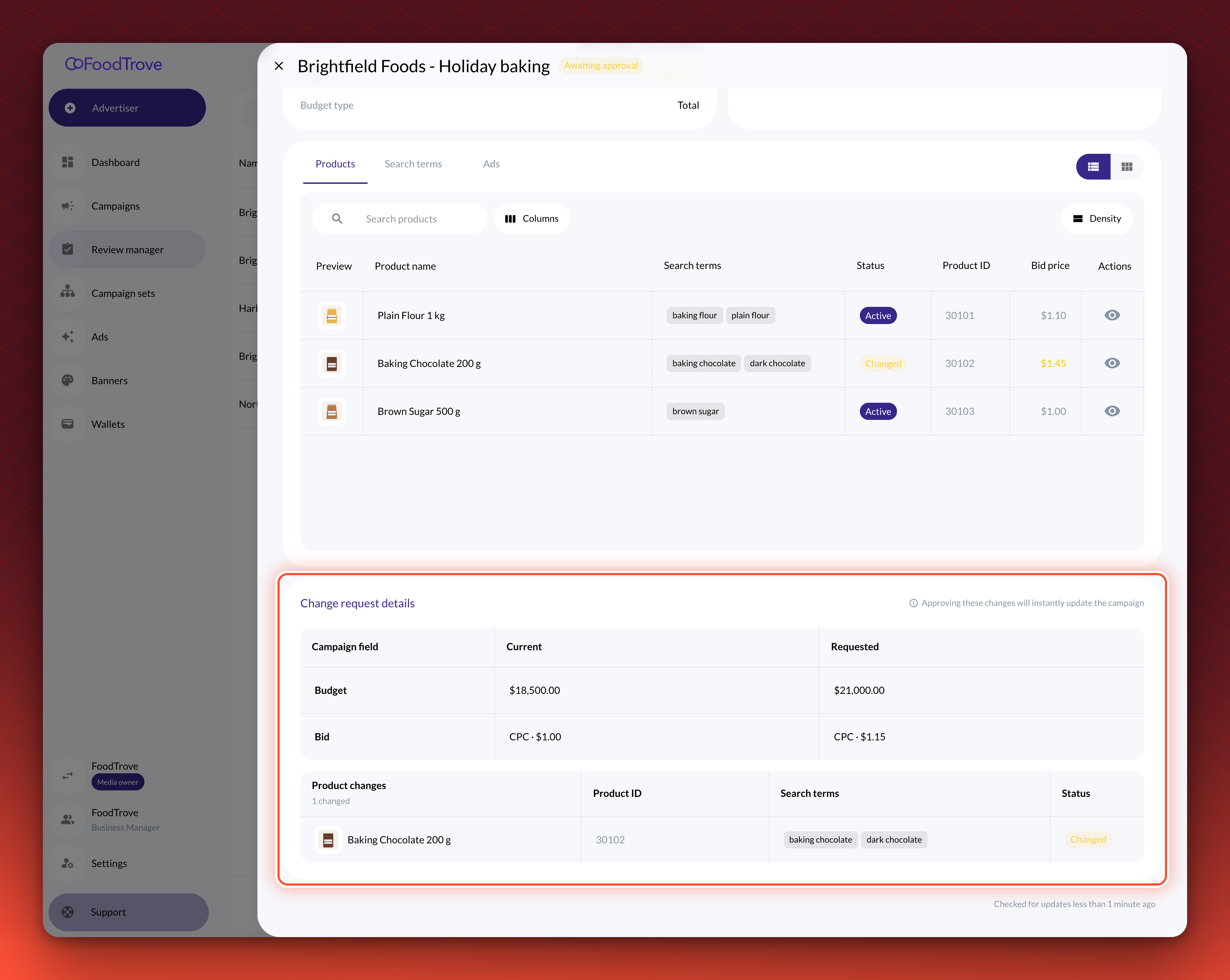The image size is (1230, 980).
Task: View Brown Sugar 500 g eye icon
Action: [x=1112, y=412]
